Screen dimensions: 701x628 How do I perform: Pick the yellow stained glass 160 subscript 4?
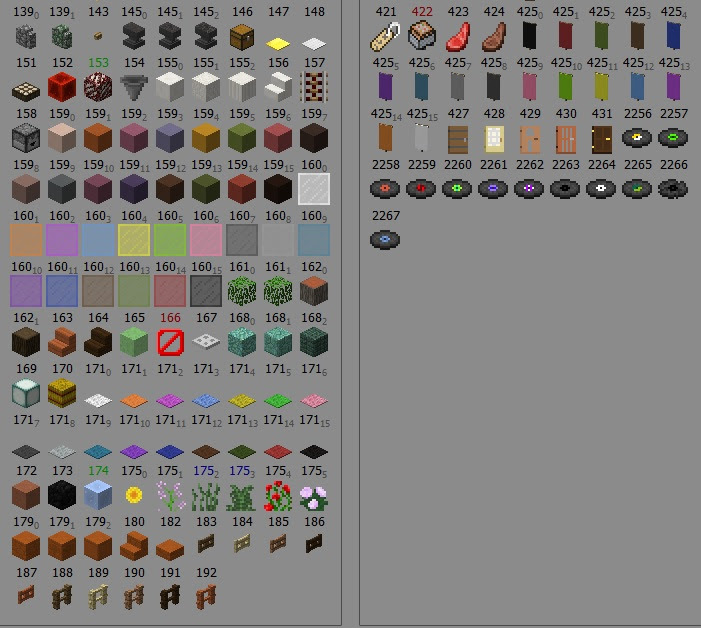[x=134, y=240]
